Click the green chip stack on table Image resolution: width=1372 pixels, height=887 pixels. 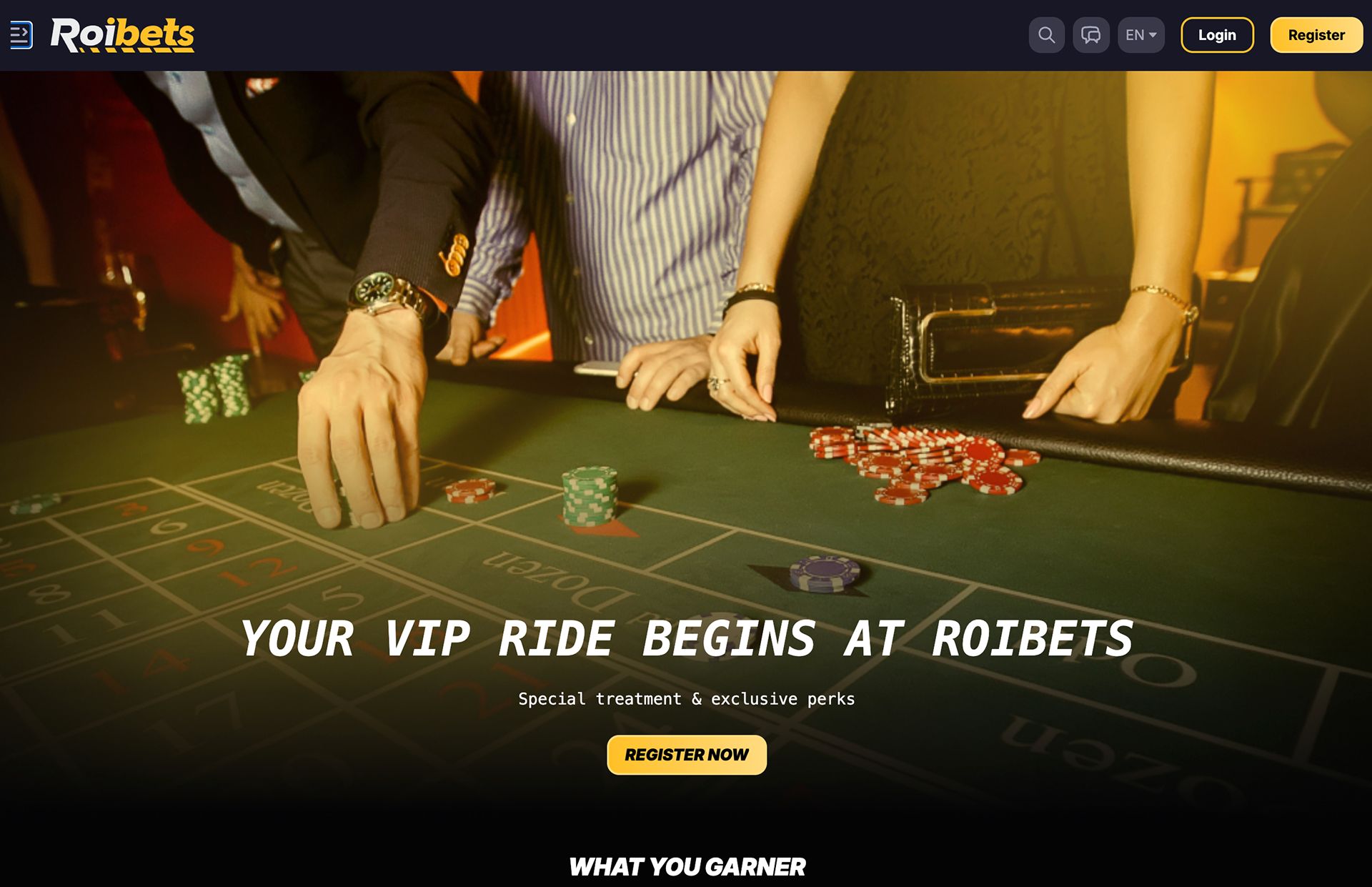pos(590,495)
